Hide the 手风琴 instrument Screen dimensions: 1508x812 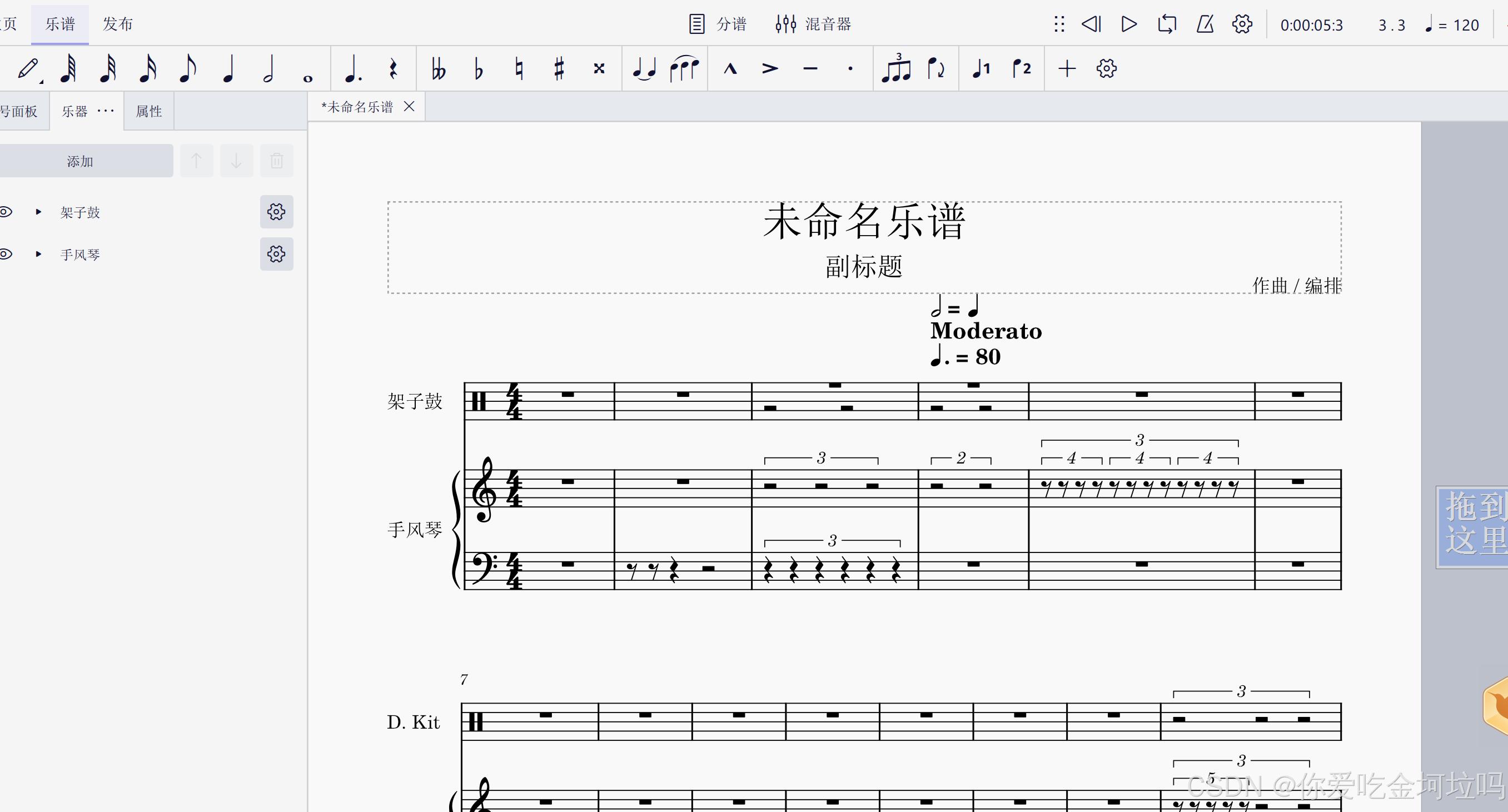[6, 253]
